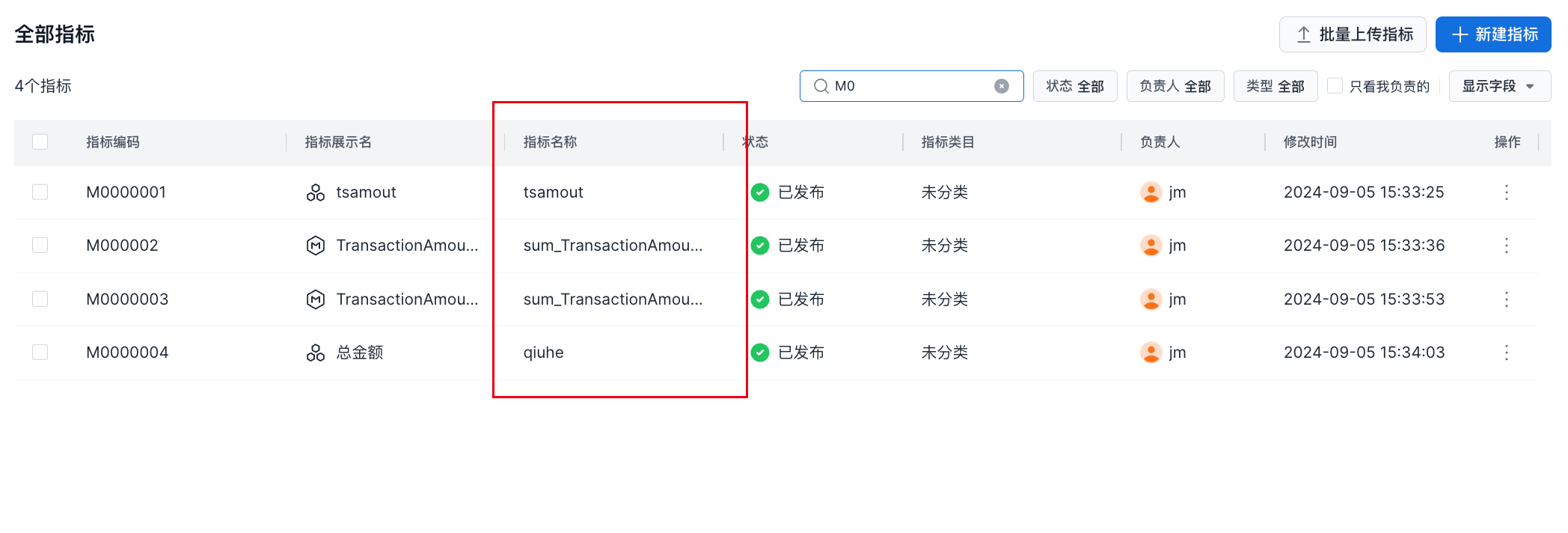Open the more actions menu for M000002
The height and width of the screenshot is (533, 1568).
1506,246
